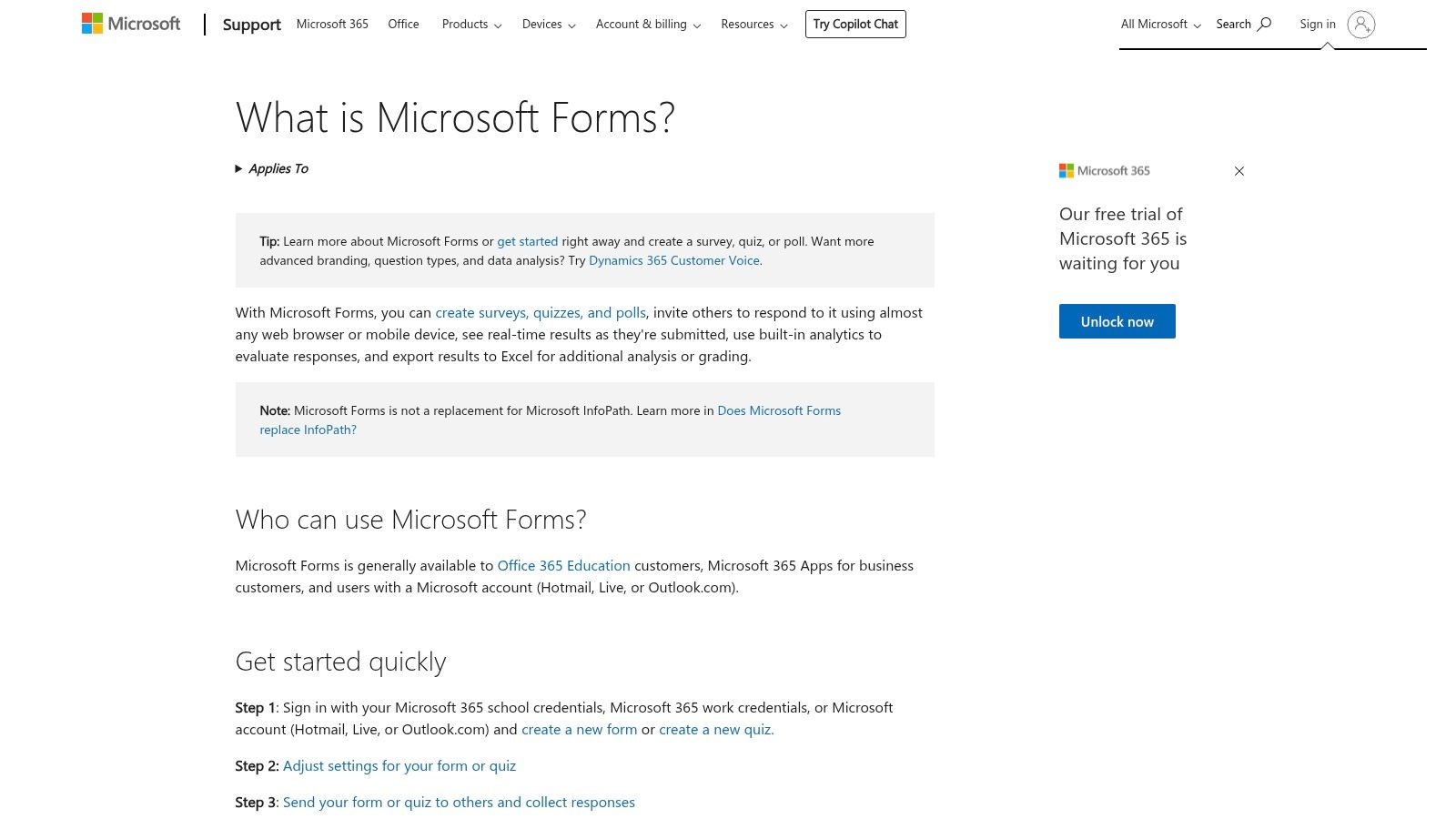Expand the Applies To disclosure triangle
This screenshot has width=1456, height=819.
coord(238,168)
